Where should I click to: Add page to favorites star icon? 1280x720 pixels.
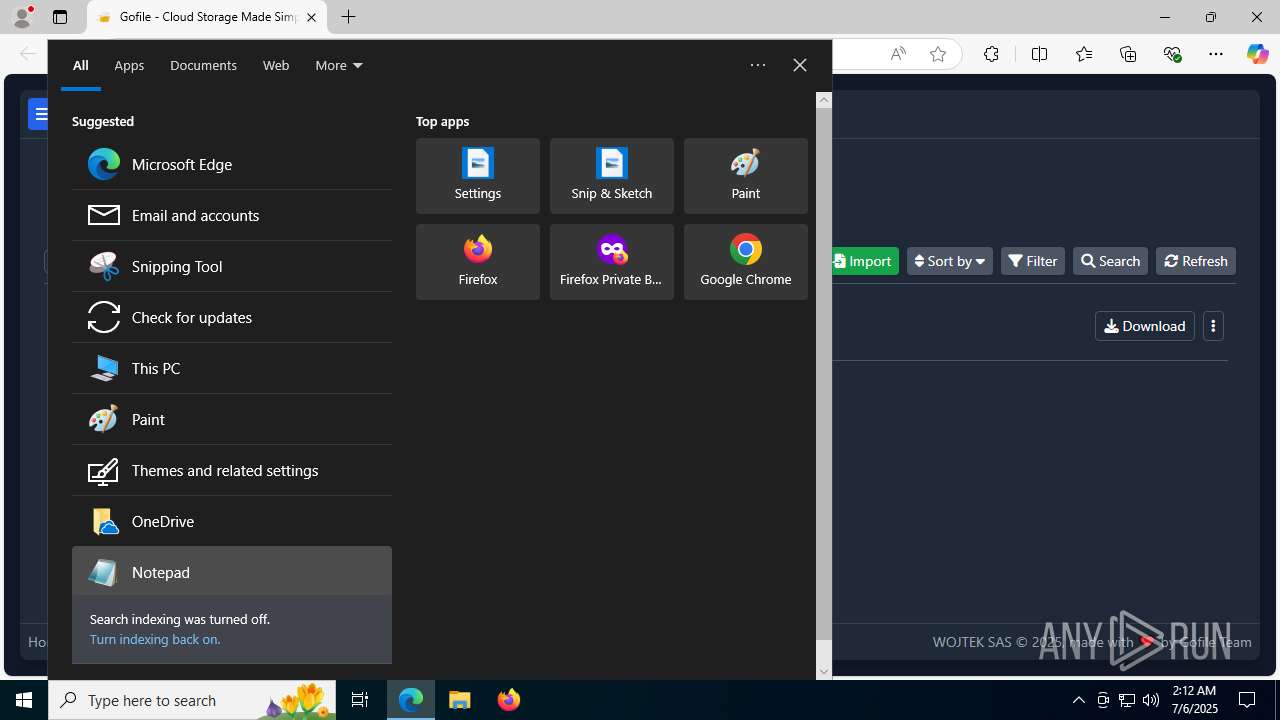[x=938, y=54]
